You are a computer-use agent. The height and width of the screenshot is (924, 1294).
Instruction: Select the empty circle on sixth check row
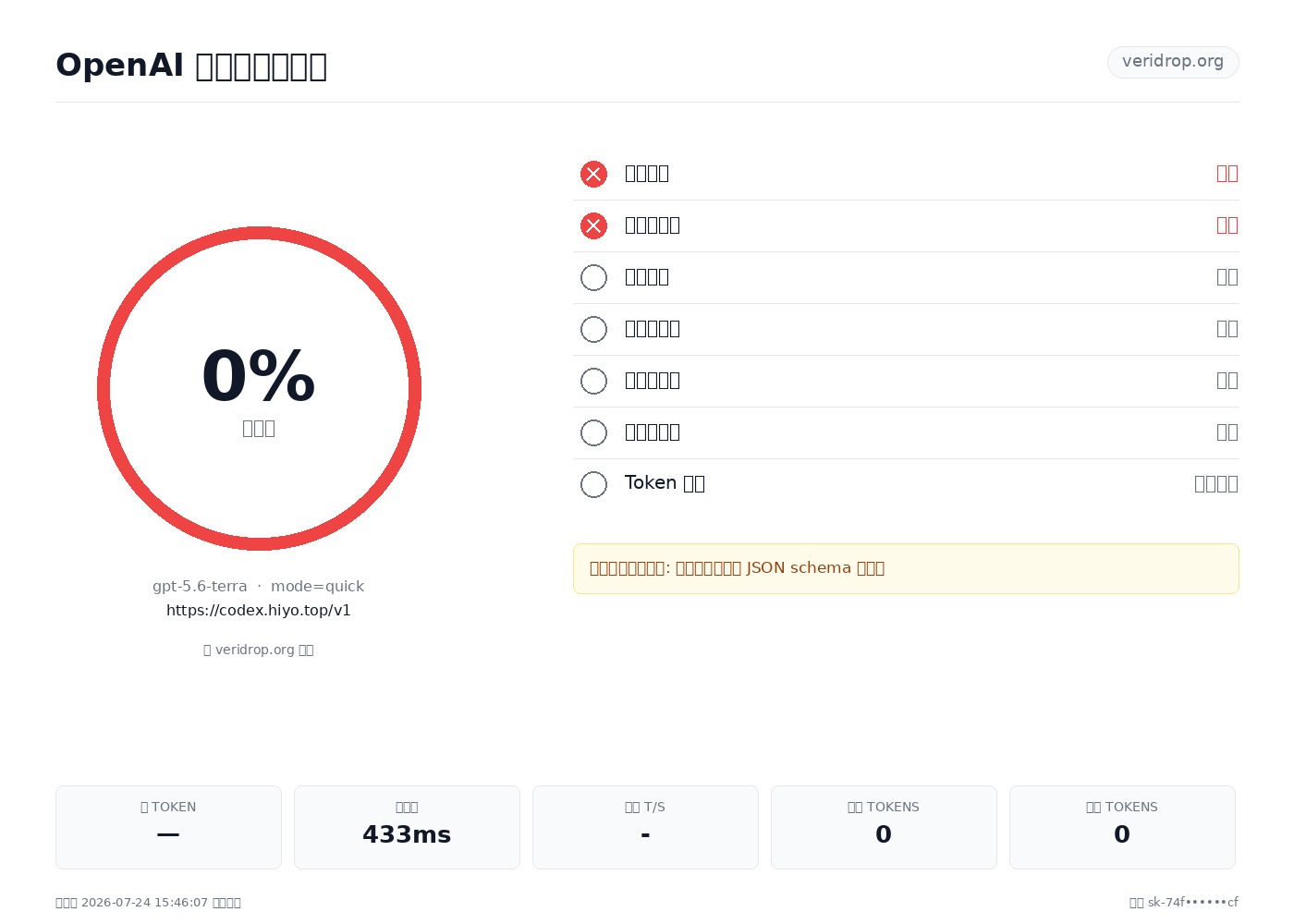click(593, 432)
